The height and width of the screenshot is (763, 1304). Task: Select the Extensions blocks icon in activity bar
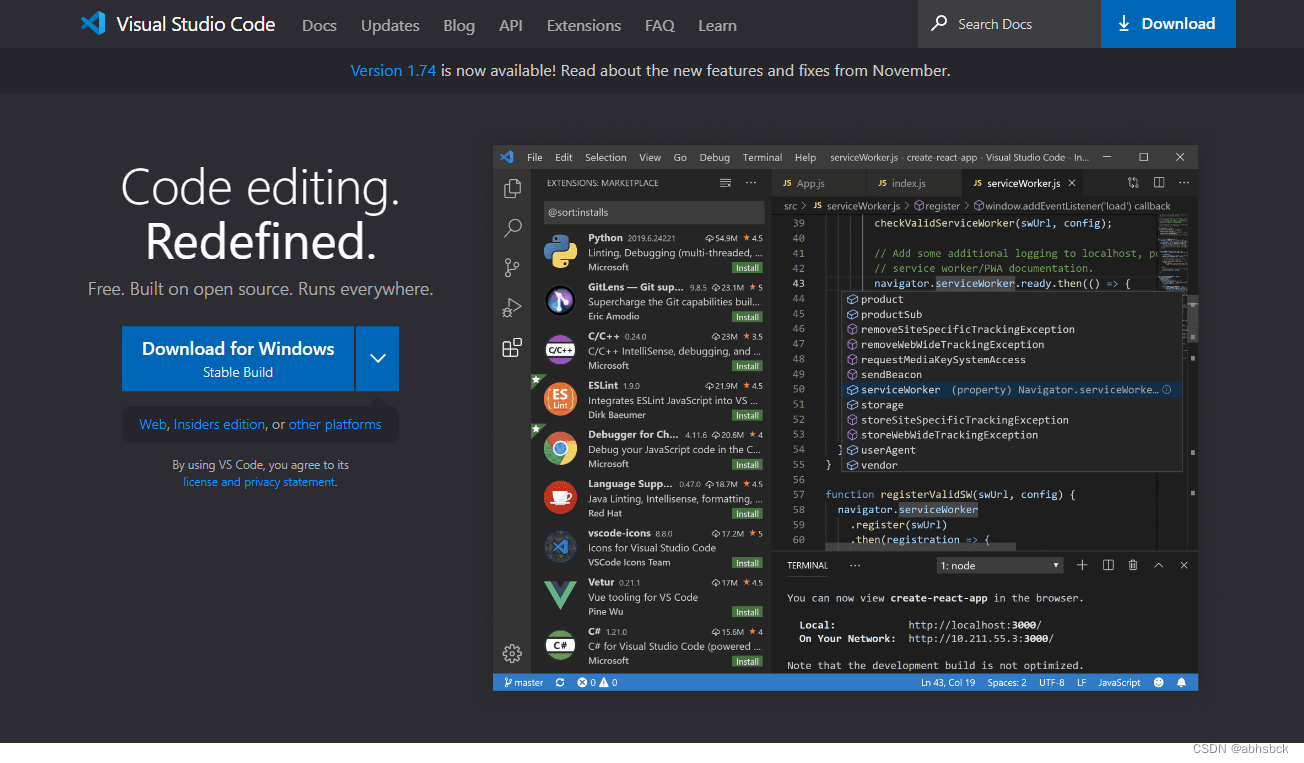pyautogui.click(x=512, y=347)
